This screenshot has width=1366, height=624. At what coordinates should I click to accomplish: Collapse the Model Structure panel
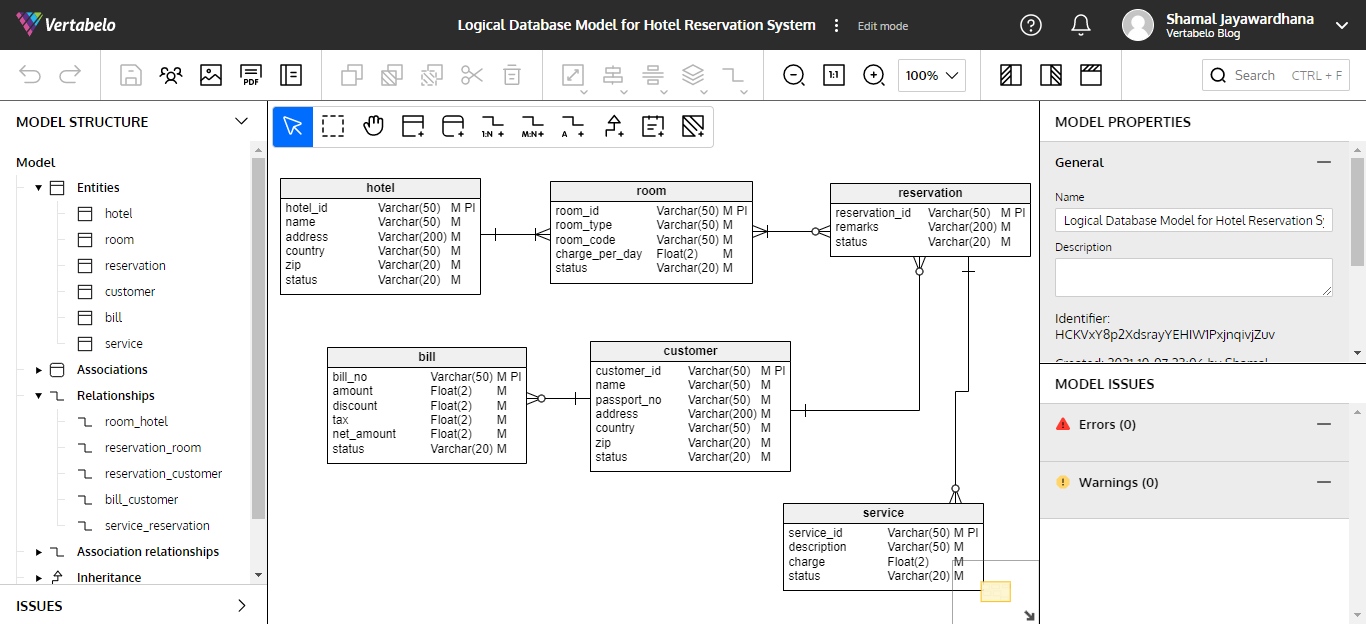pos(241,122)
